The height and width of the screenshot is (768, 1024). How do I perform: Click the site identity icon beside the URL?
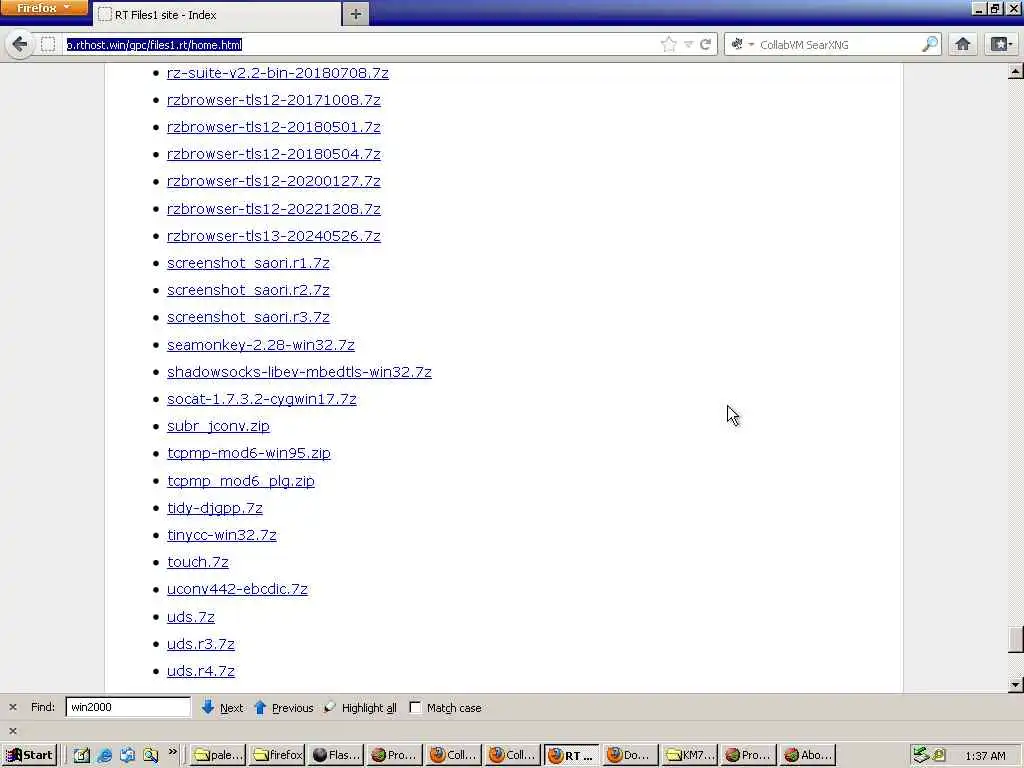pos(48,44)
